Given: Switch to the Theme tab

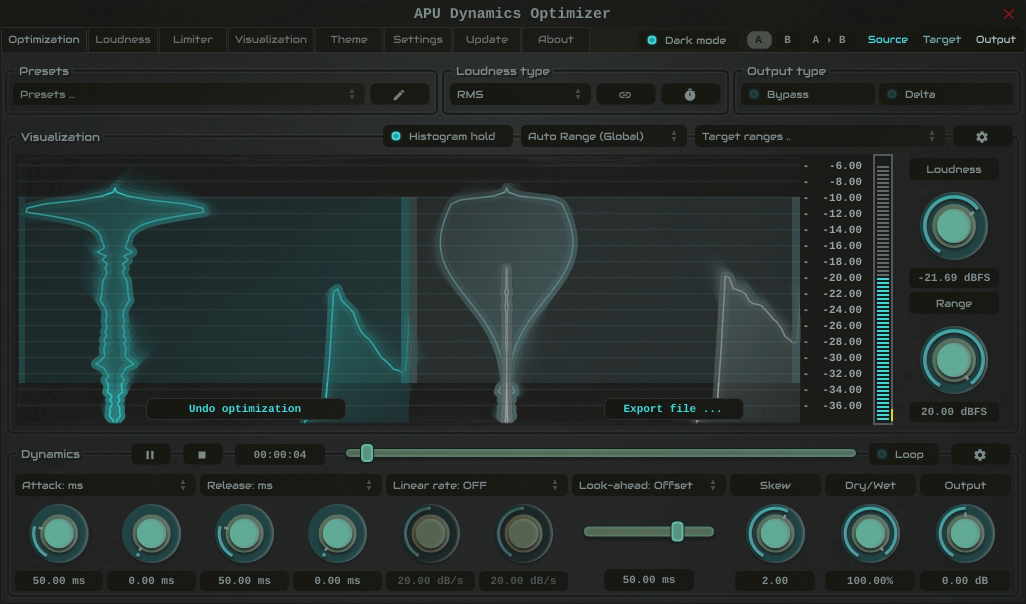Looking at the screenshot, I should 349,40.
